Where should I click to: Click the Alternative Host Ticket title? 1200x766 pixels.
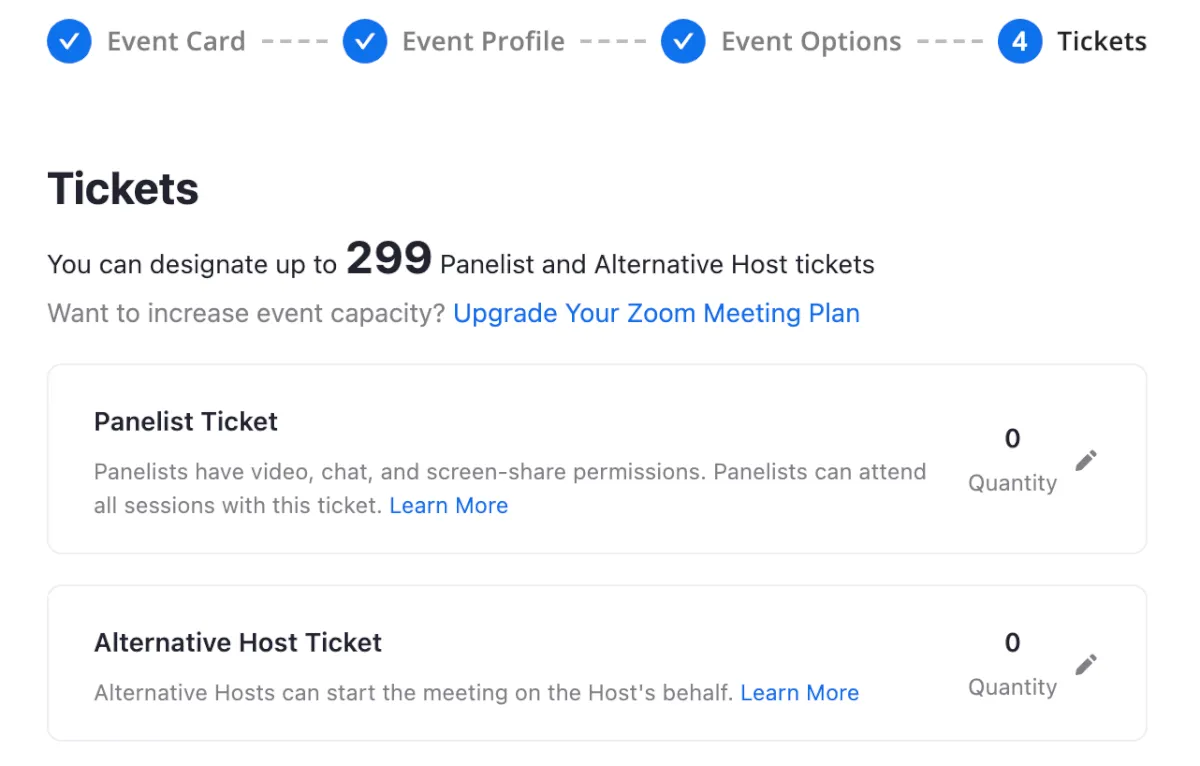tap(238, 642)
